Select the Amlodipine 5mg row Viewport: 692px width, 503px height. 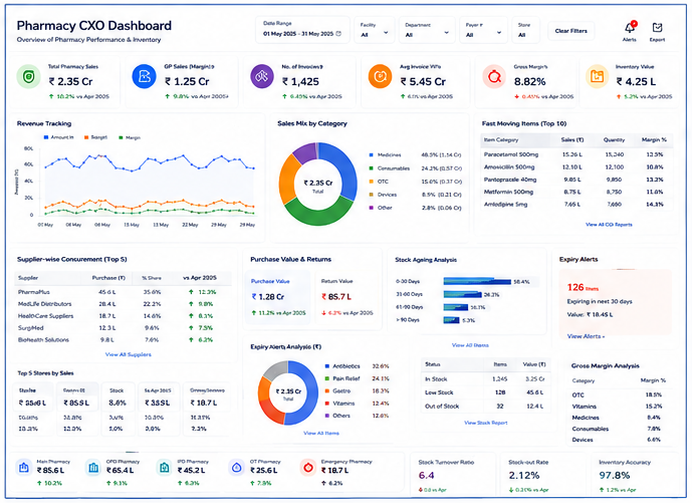pos(576,204)
